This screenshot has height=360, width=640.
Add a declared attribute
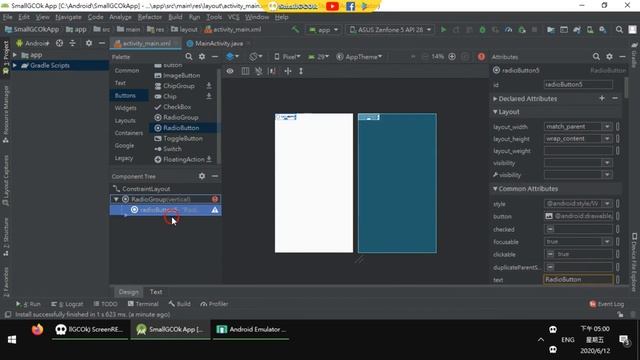602,98
